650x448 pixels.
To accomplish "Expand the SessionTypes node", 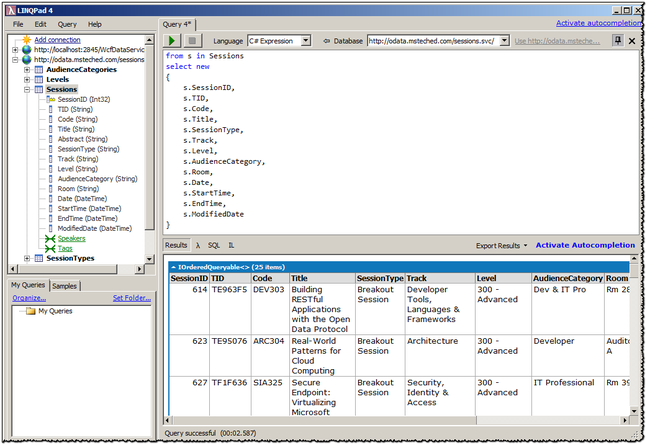I will coord(27,259).
